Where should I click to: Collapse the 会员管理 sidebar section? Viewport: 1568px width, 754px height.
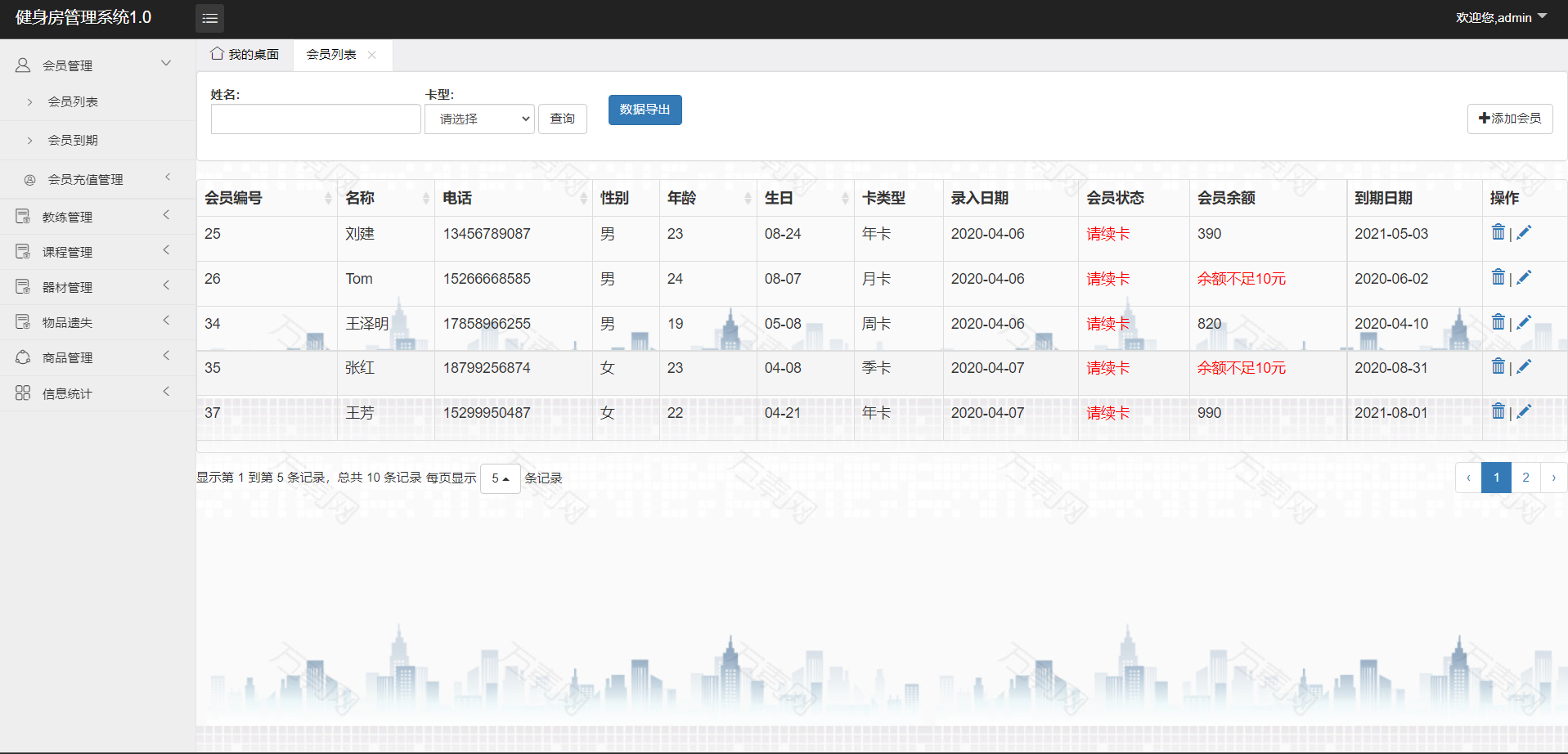tap(166, 64)
